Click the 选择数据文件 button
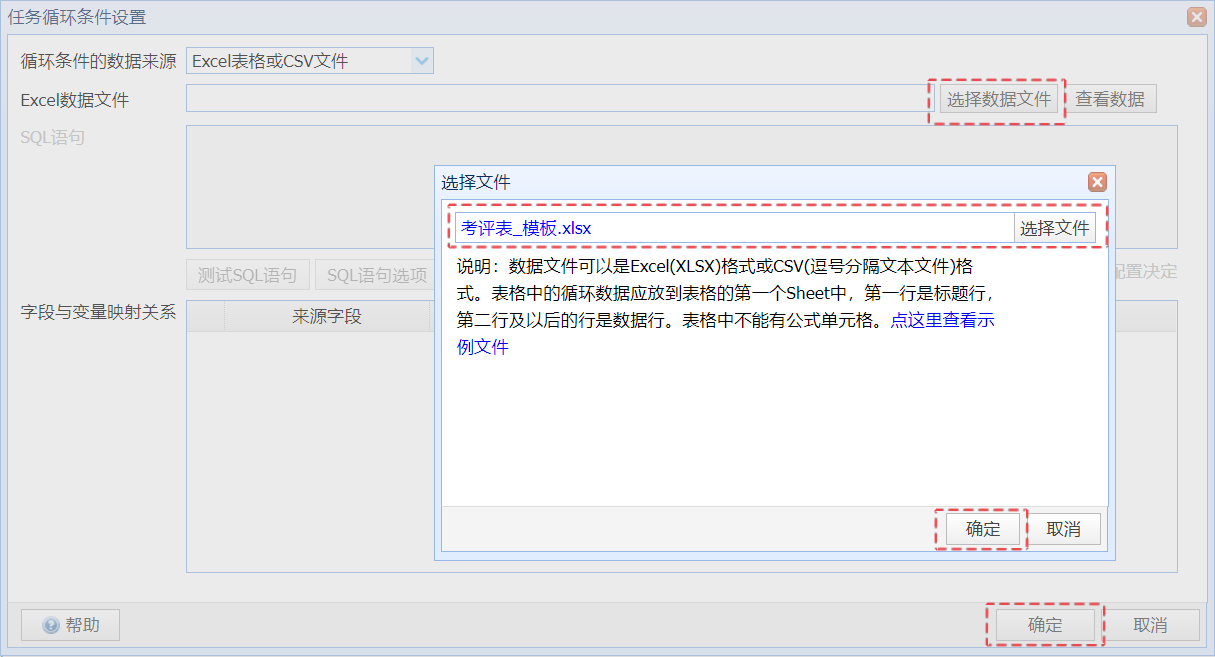The width and height of the screenshot is (1215, 657). click(998, 99)
